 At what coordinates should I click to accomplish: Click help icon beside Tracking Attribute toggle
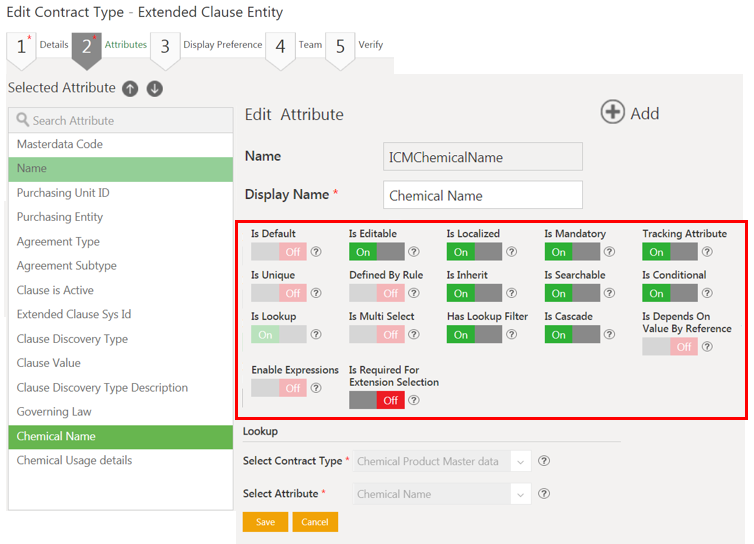click(x=707, y=252)
